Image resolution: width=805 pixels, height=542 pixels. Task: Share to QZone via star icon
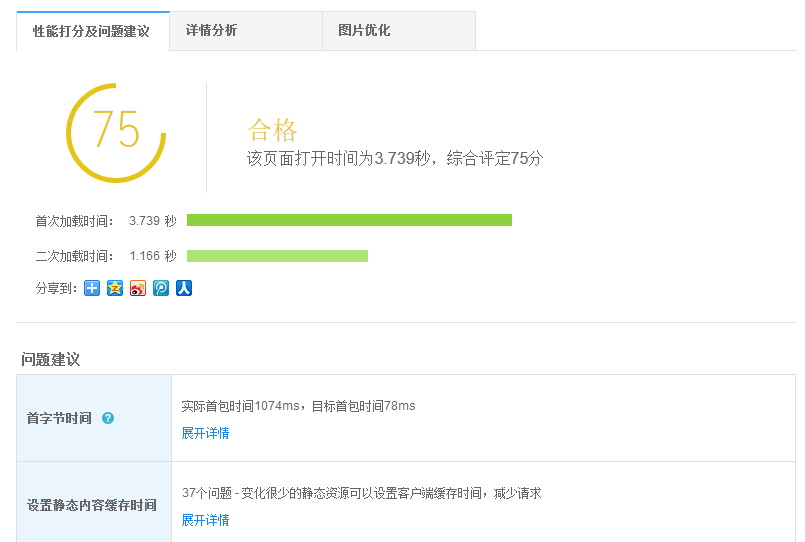tap(115, 288)
